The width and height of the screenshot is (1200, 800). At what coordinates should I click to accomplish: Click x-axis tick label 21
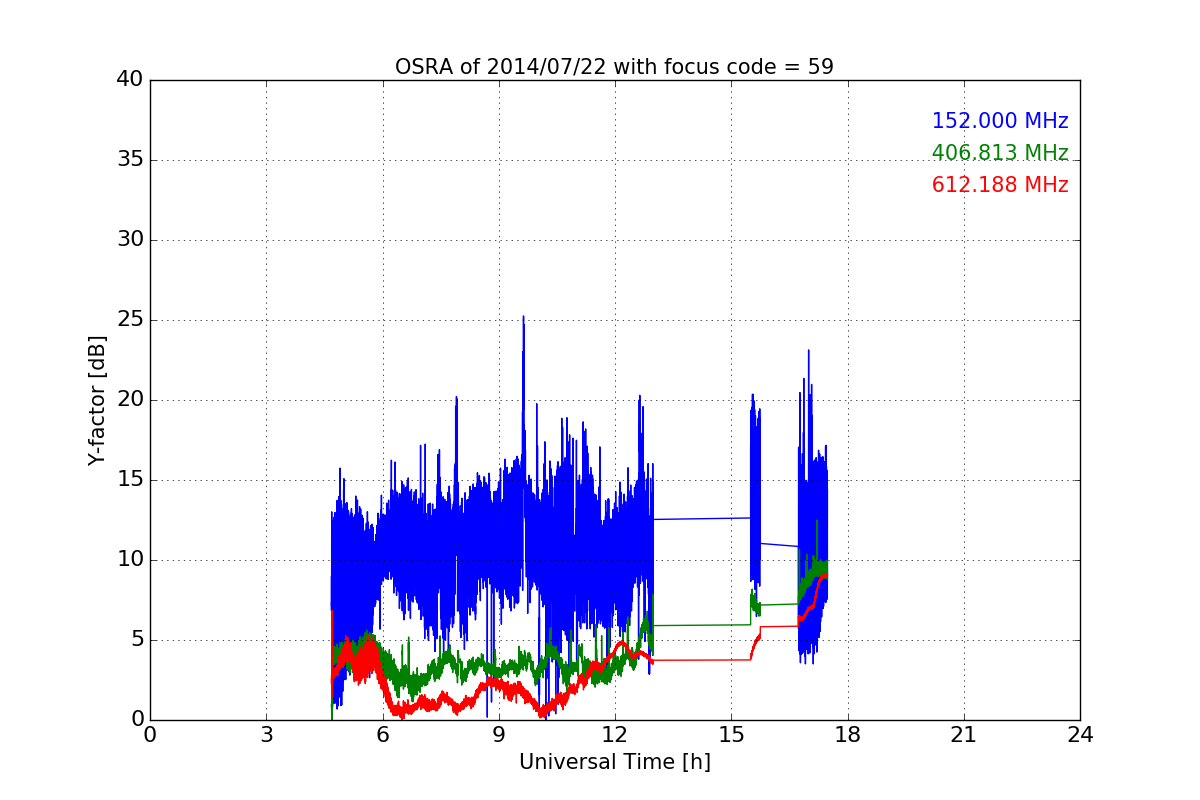pos(963,735)
